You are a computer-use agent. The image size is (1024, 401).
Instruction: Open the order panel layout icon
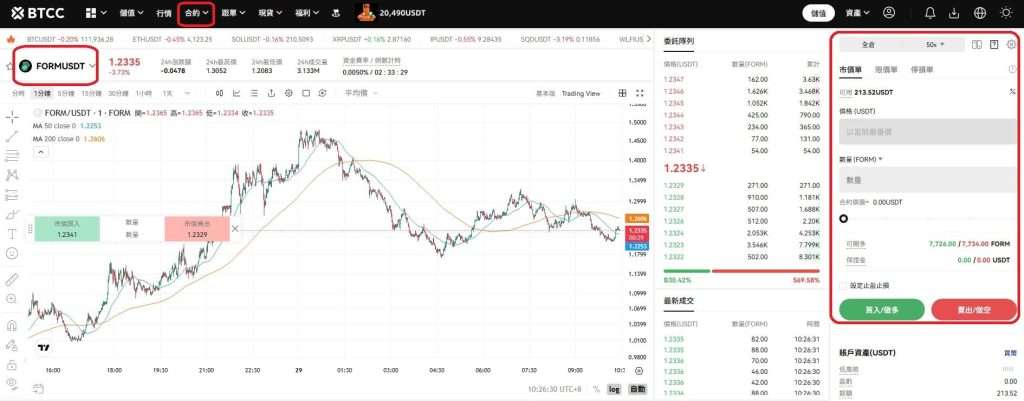click(976, 44)
